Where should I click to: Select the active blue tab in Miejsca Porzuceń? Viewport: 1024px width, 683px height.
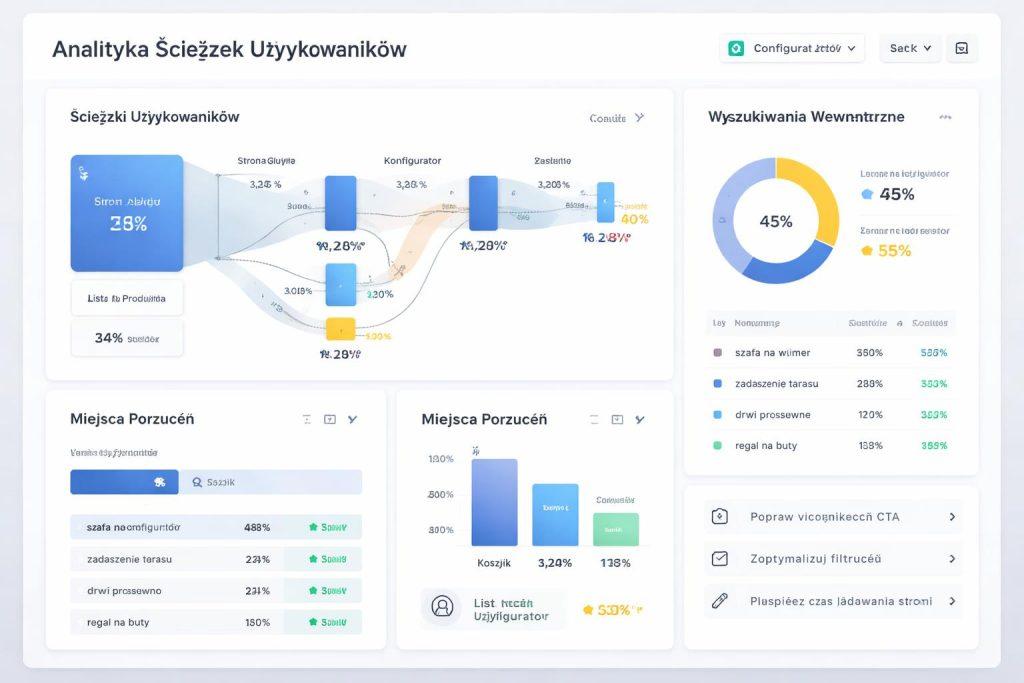[x=124, y=482]
